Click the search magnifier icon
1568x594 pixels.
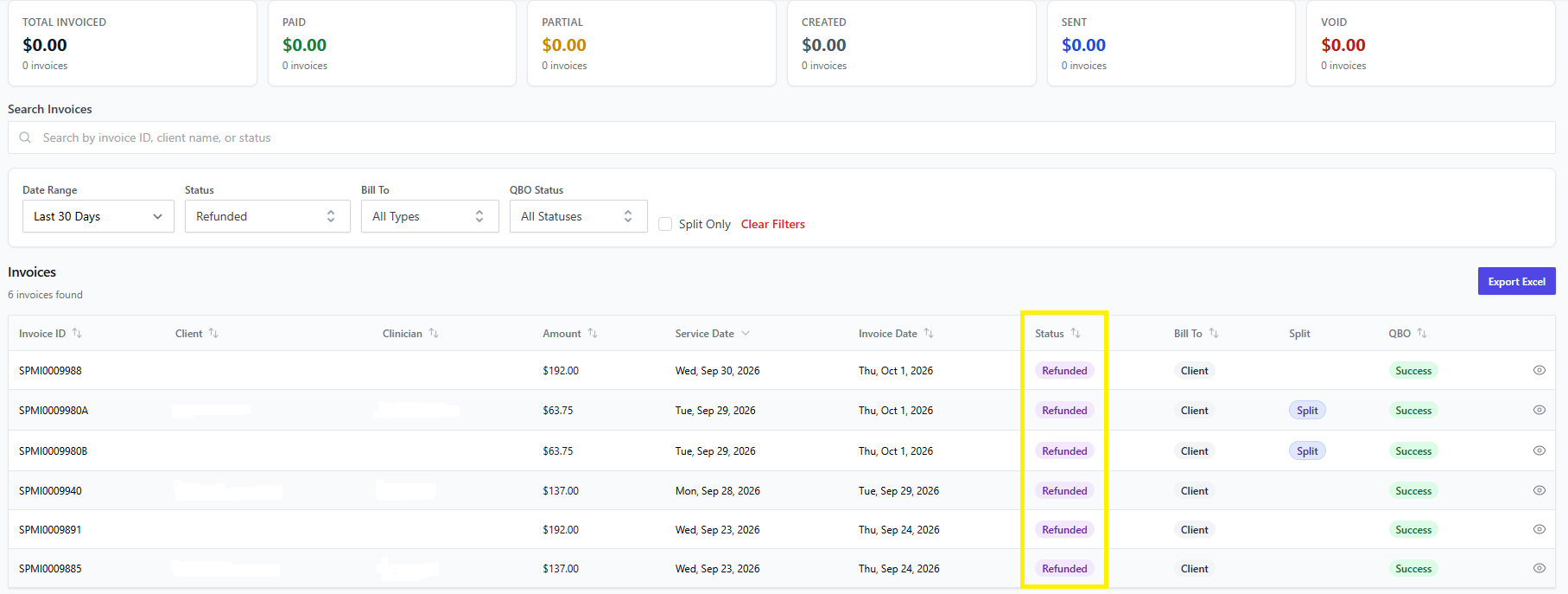click(25, 137)
